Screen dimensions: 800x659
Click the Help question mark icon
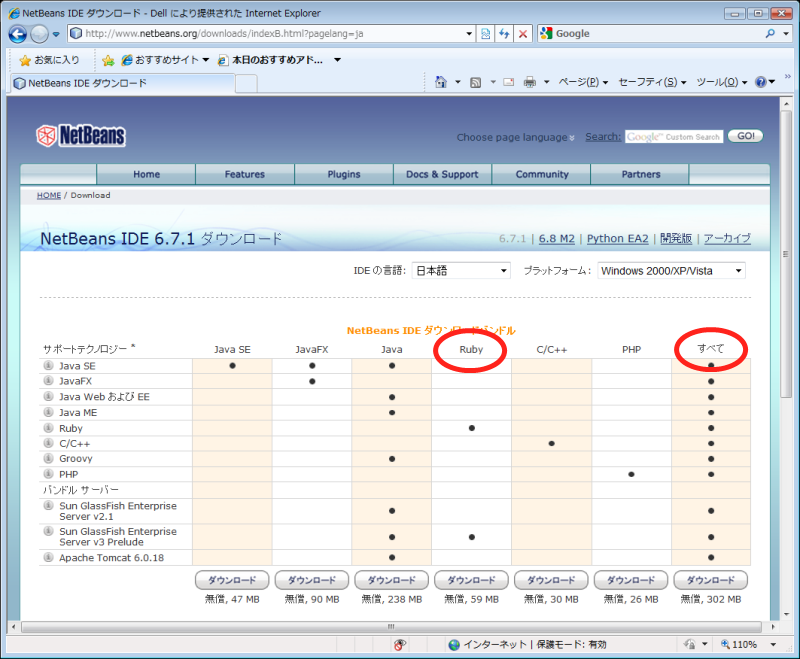tap(761, 82)
